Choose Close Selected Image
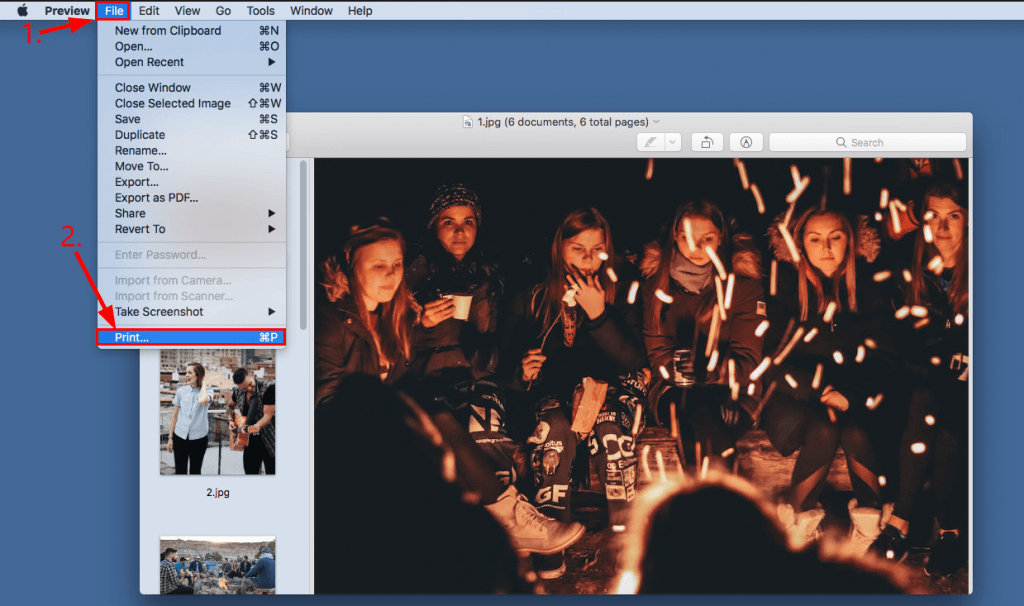This screenshot has width=1024, height=606. (x=192, y=103)
